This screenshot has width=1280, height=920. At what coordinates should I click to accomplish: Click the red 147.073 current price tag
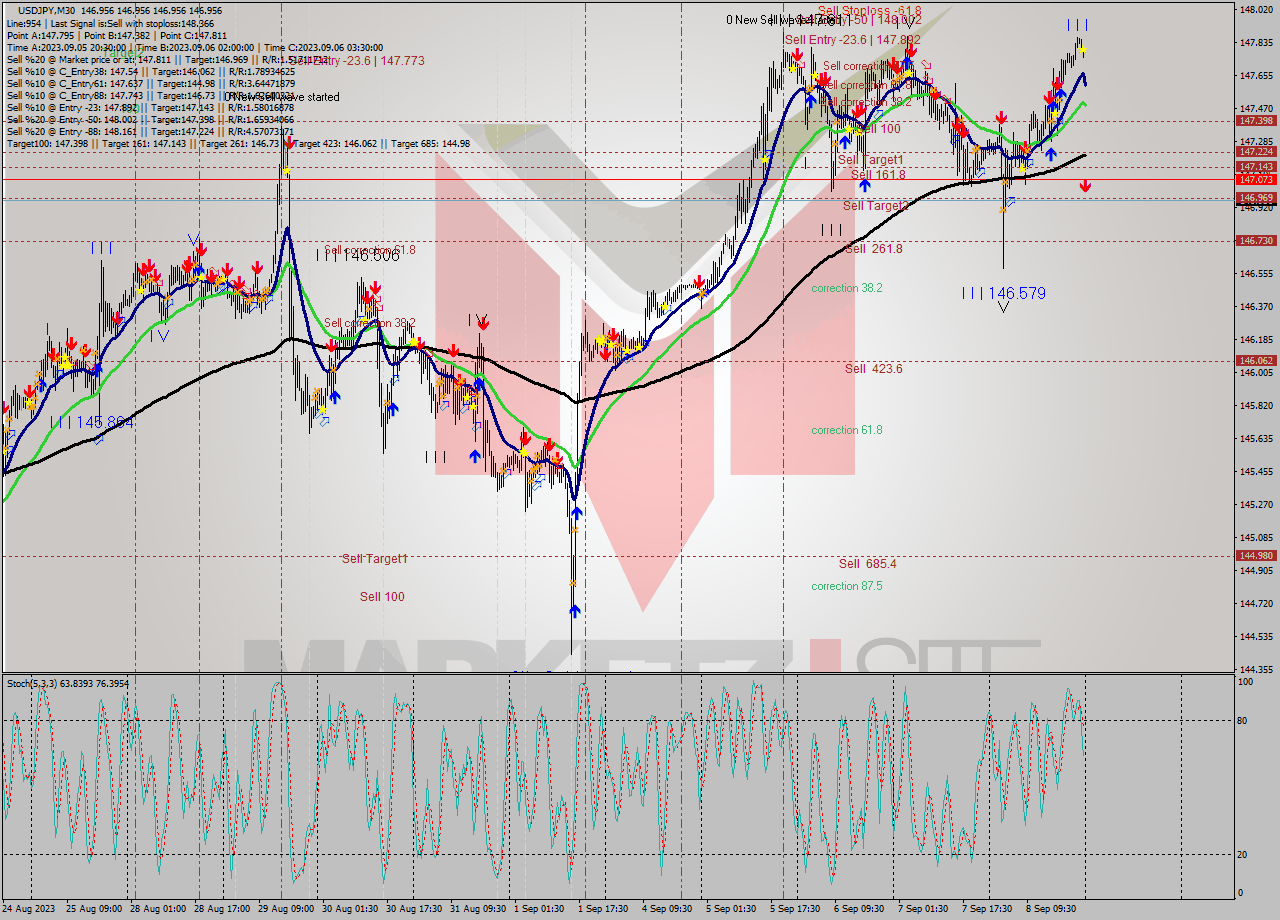(1256, 179)
